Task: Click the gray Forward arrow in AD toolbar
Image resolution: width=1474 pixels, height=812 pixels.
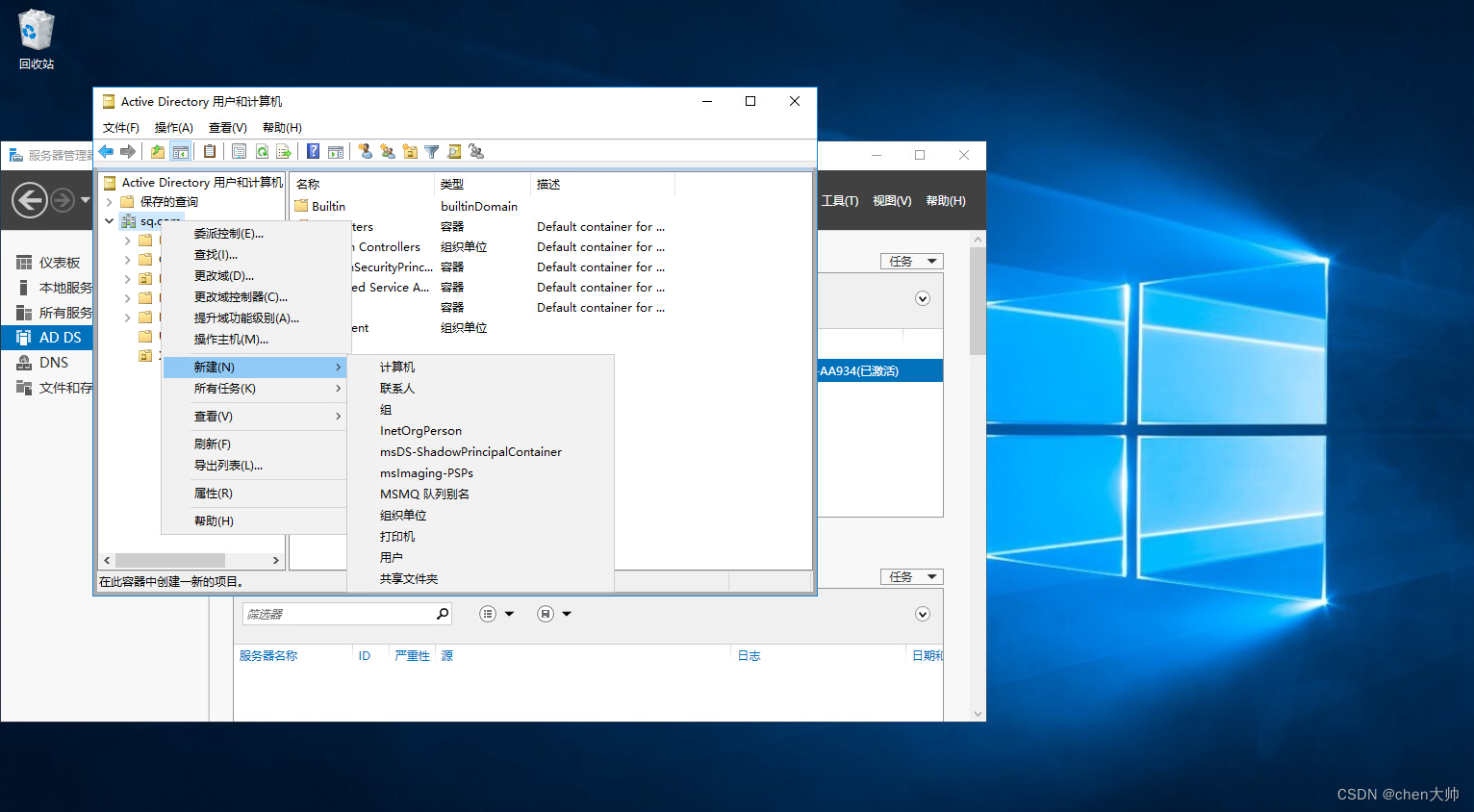Action: (x=128, y=151)
